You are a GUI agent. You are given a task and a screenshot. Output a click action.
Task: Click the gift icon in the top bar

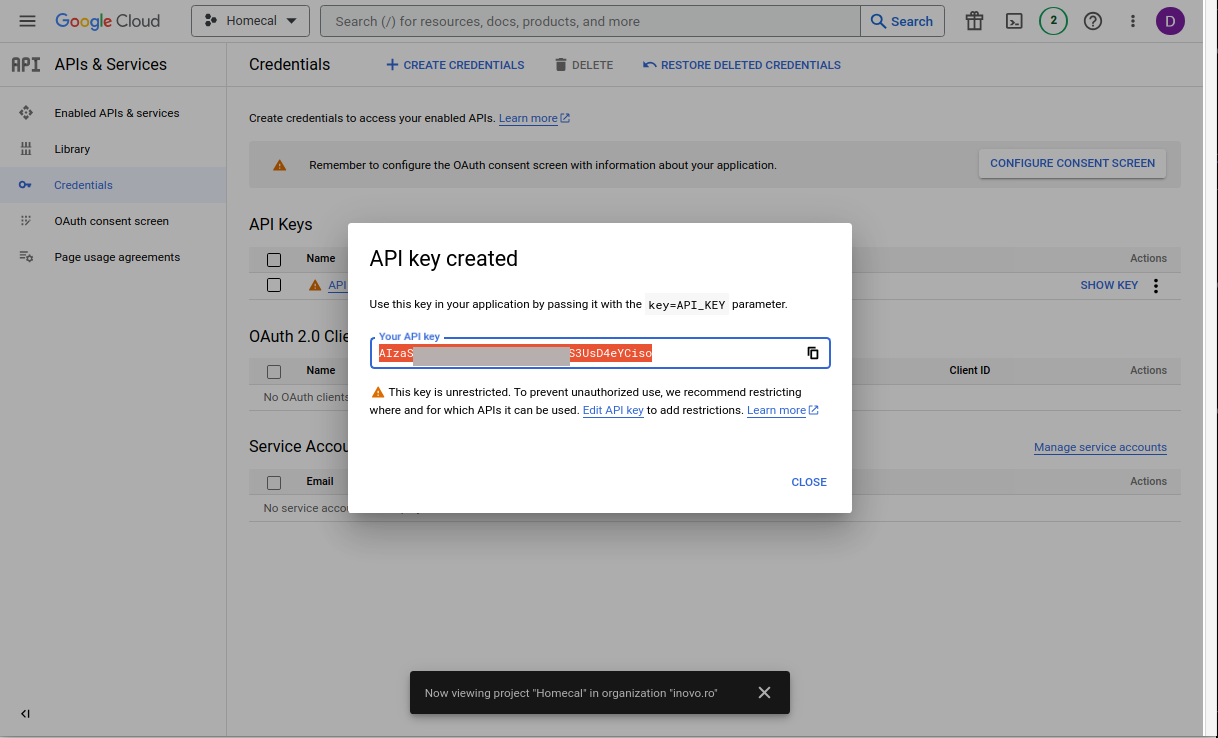[x=974, y=20]
